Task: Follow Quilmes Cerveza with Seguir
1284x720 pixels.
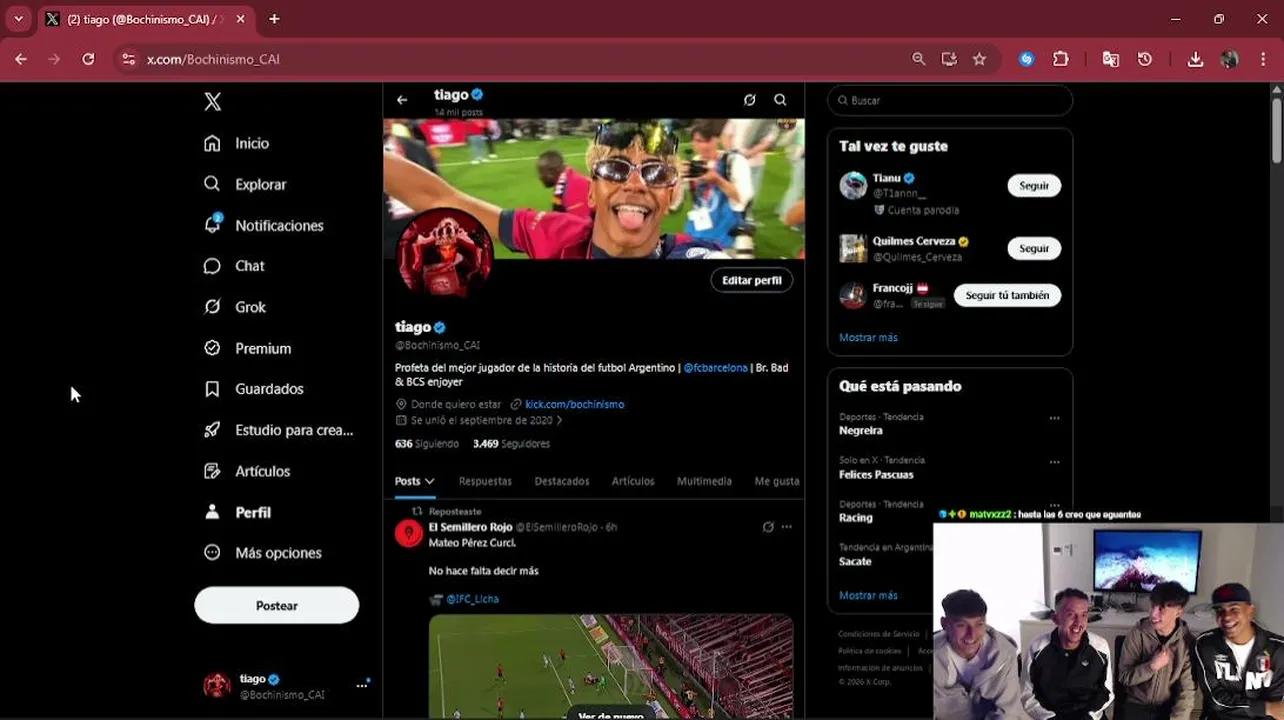Action: tap(1034, 248)
